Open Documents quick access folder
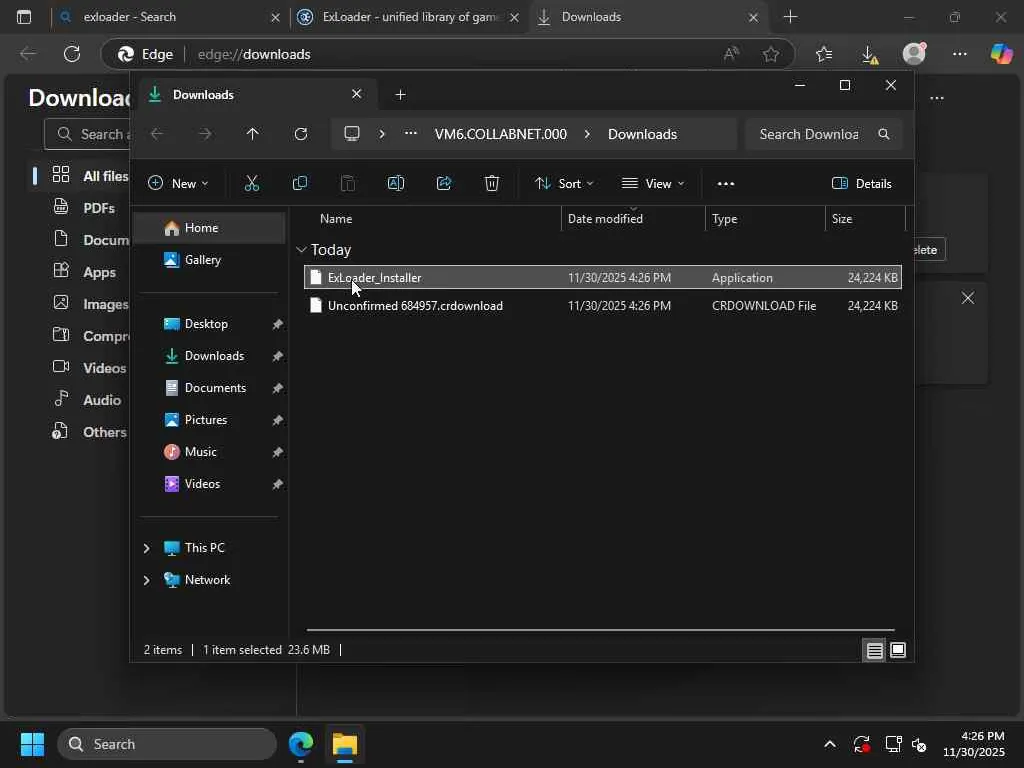This screenshot has width=1024, height=768. tap(210, 388)
